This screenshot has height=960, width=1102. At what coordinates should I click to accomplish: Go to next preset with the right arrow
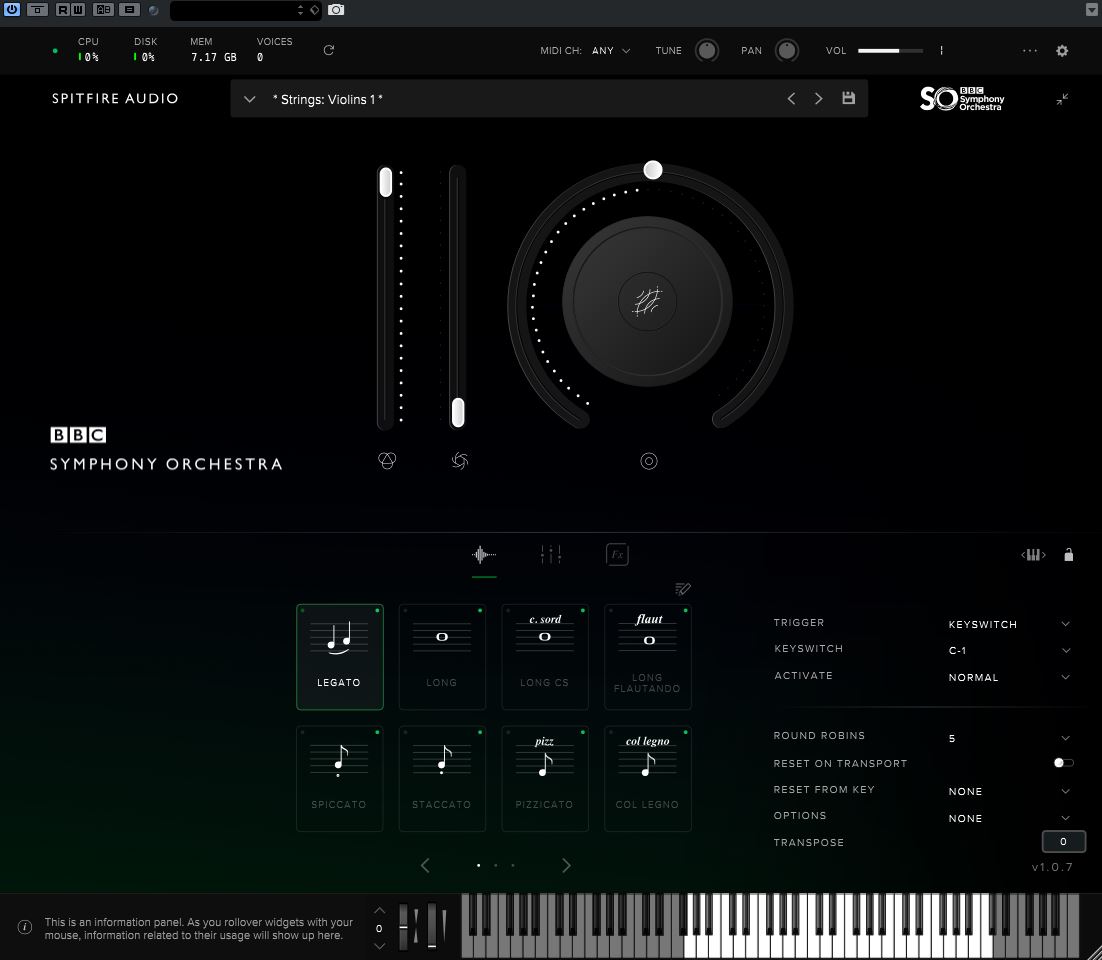tap(818, 98)
